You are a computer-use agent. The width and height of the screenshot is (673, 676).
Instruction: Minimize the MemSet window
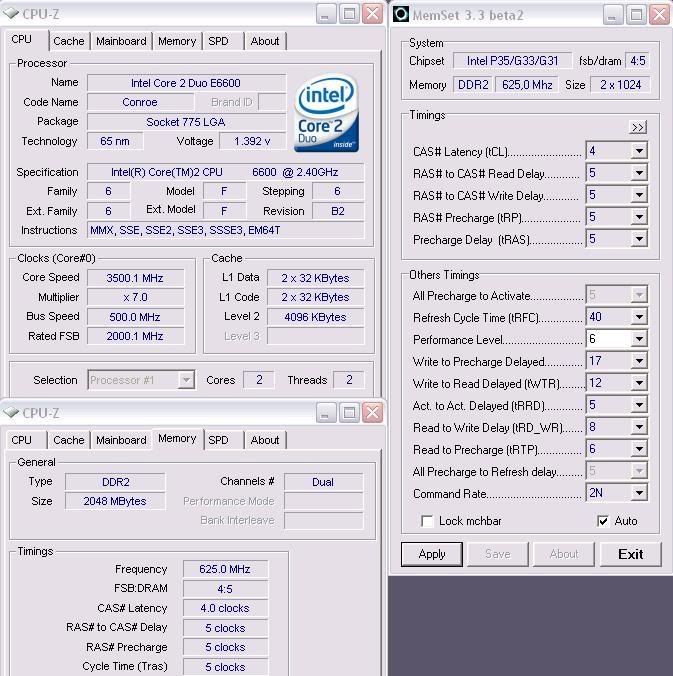click(613, 15)
